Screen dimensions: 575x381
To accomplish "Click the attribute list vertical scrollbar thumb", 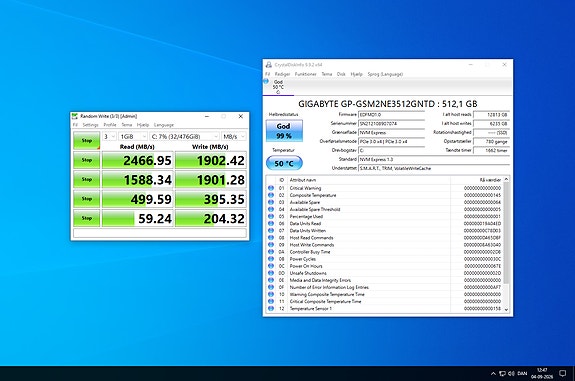I will (506, 233).
